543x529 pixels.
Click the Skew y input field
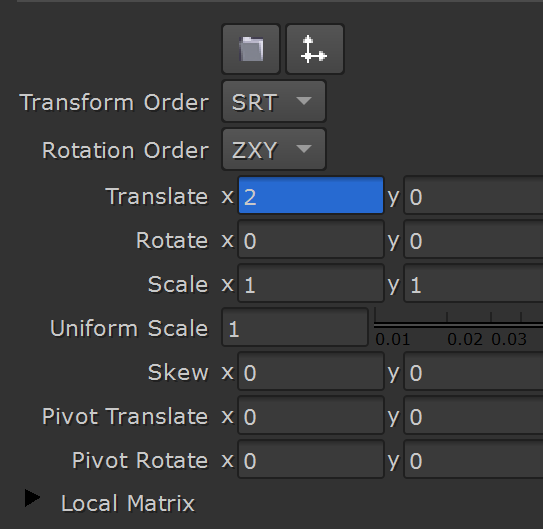pyautogui.click(x=473, y=371)
